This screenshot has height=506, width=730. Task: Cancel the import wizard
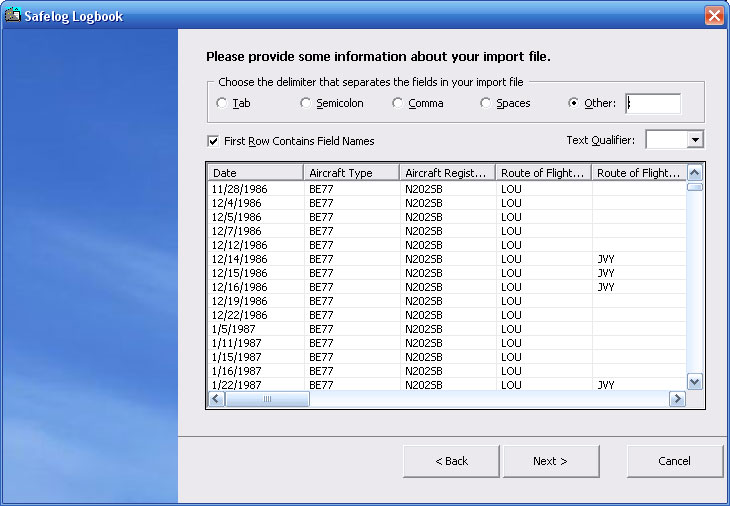(675, 461)
